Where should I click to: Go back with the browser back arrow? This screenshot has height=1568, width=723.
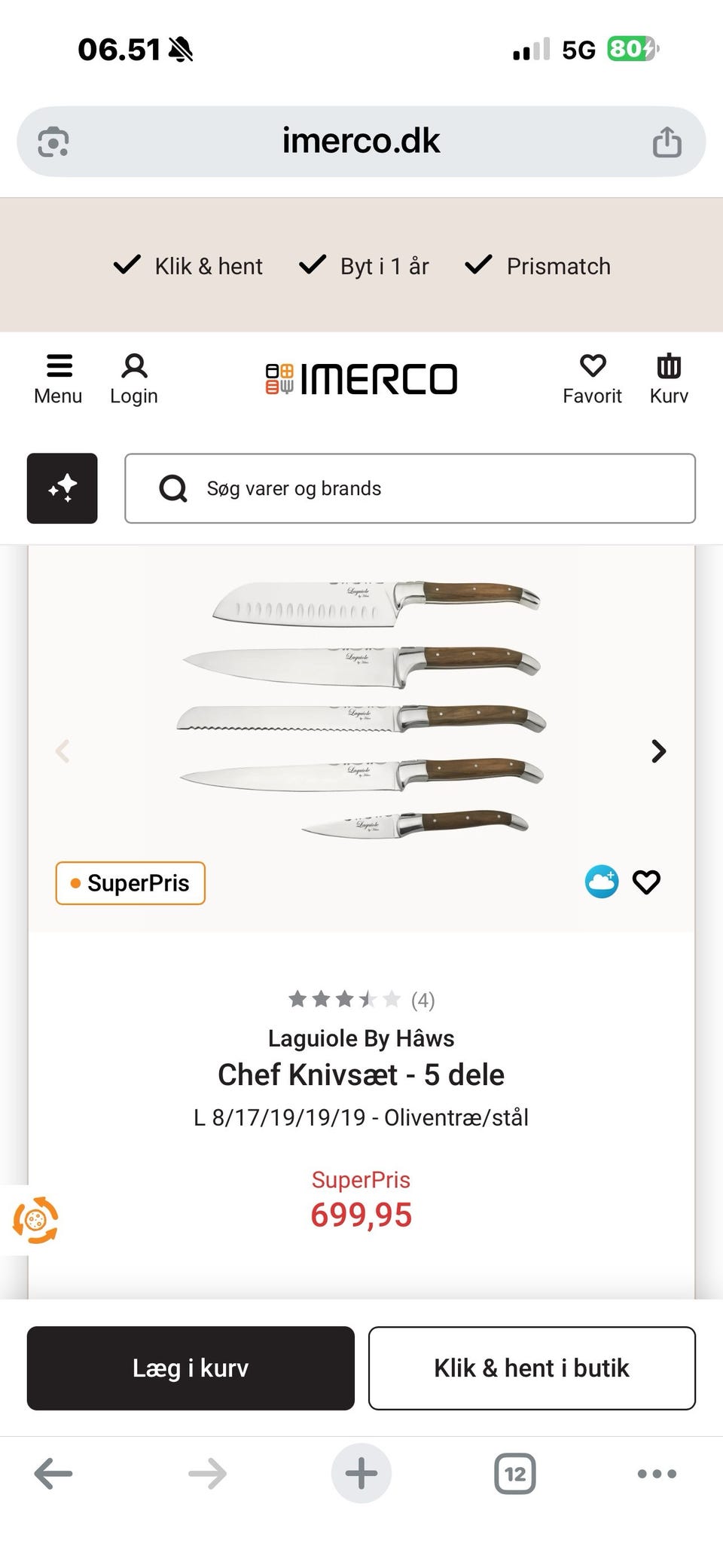(x=53, y=1474)
